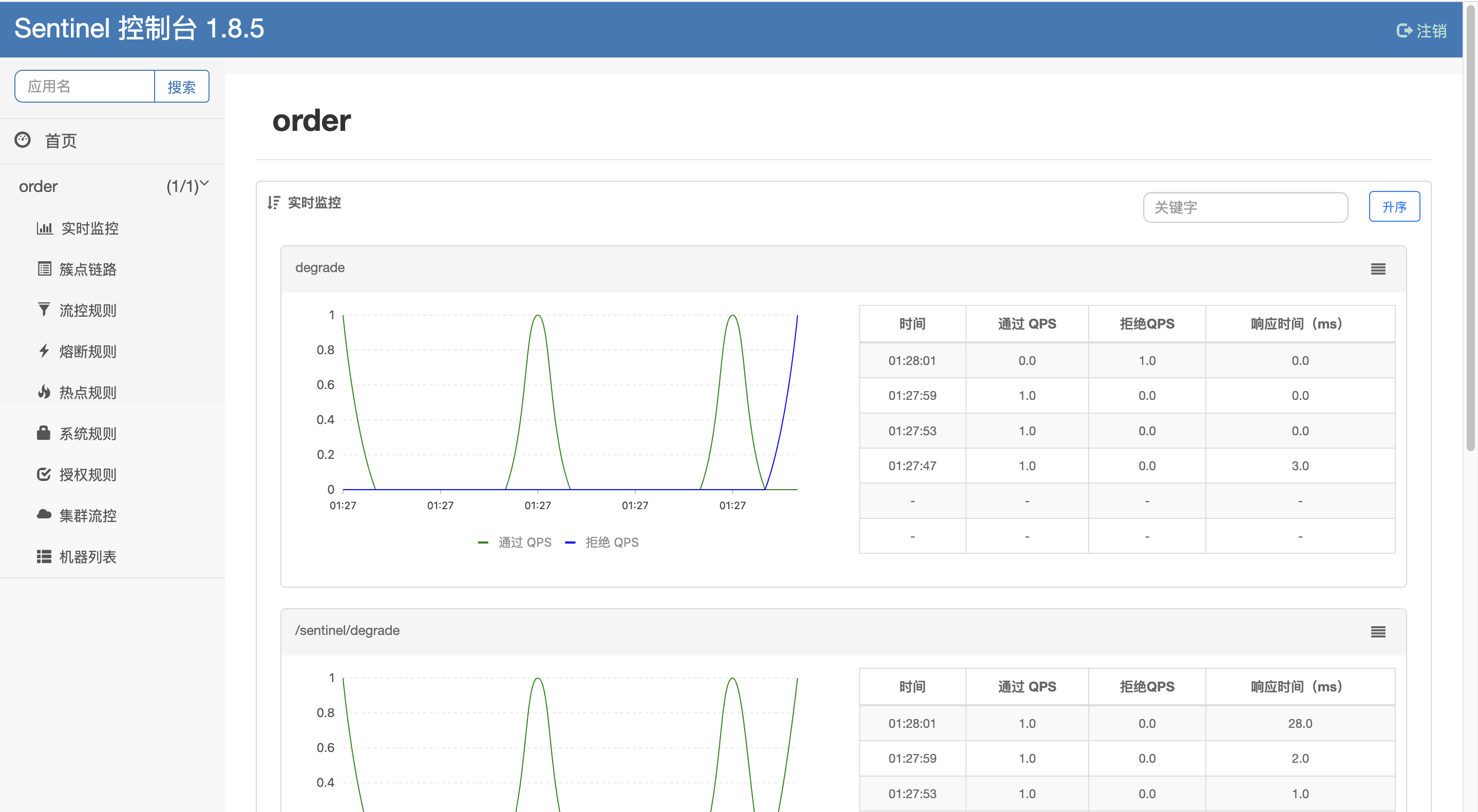Open 机器列表 in the sidebar

[x=87, y=556]
